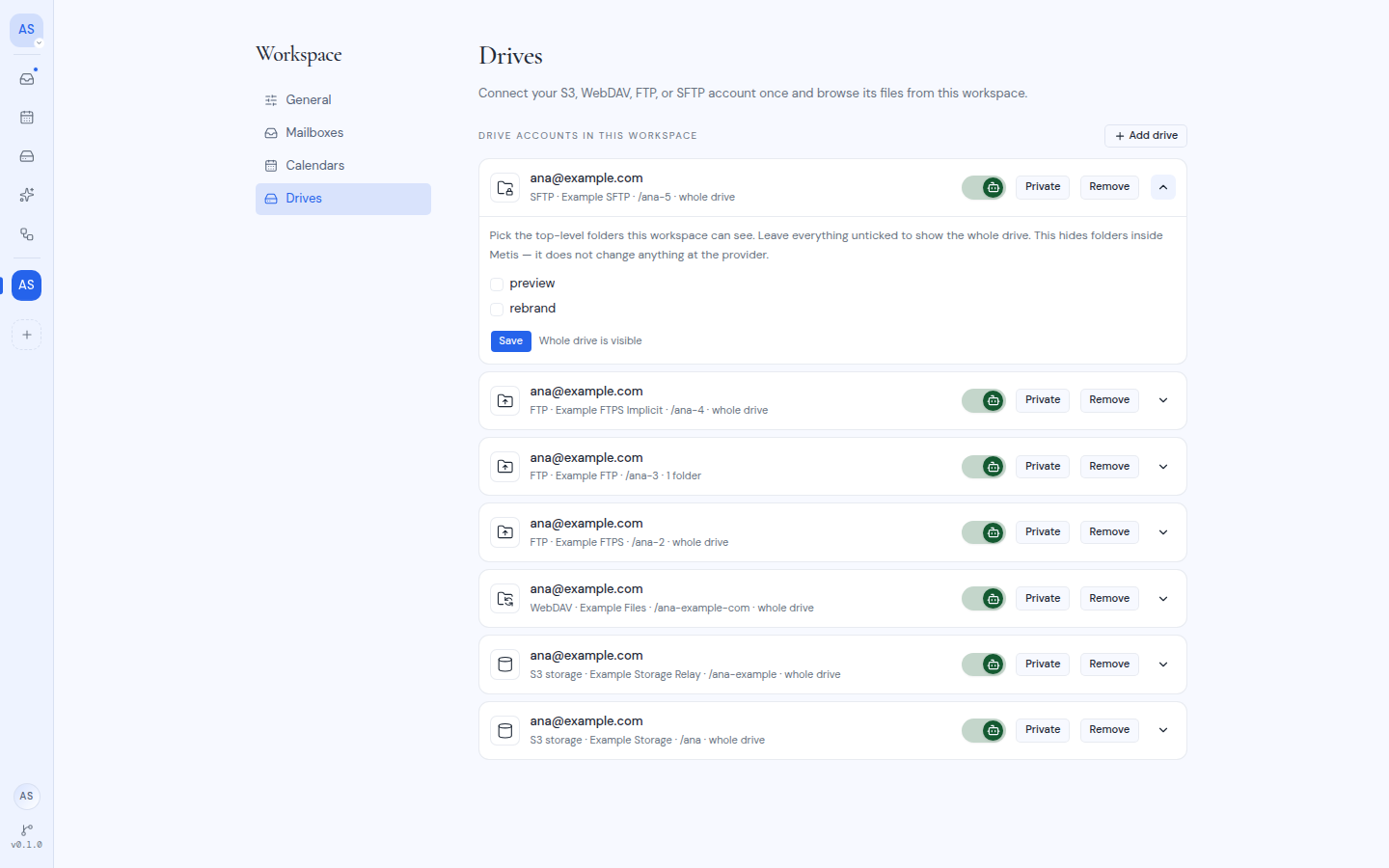Expand the FTPS Implicit /ana-4 drive
Viewport: 1389px width, 868px height.
click(1163, 400)
